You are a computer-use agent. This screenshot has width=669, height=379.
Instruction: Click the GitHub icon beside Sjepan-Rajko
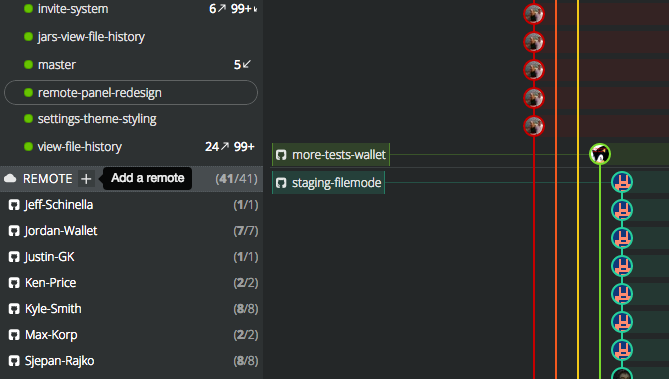tap(14, 361)
